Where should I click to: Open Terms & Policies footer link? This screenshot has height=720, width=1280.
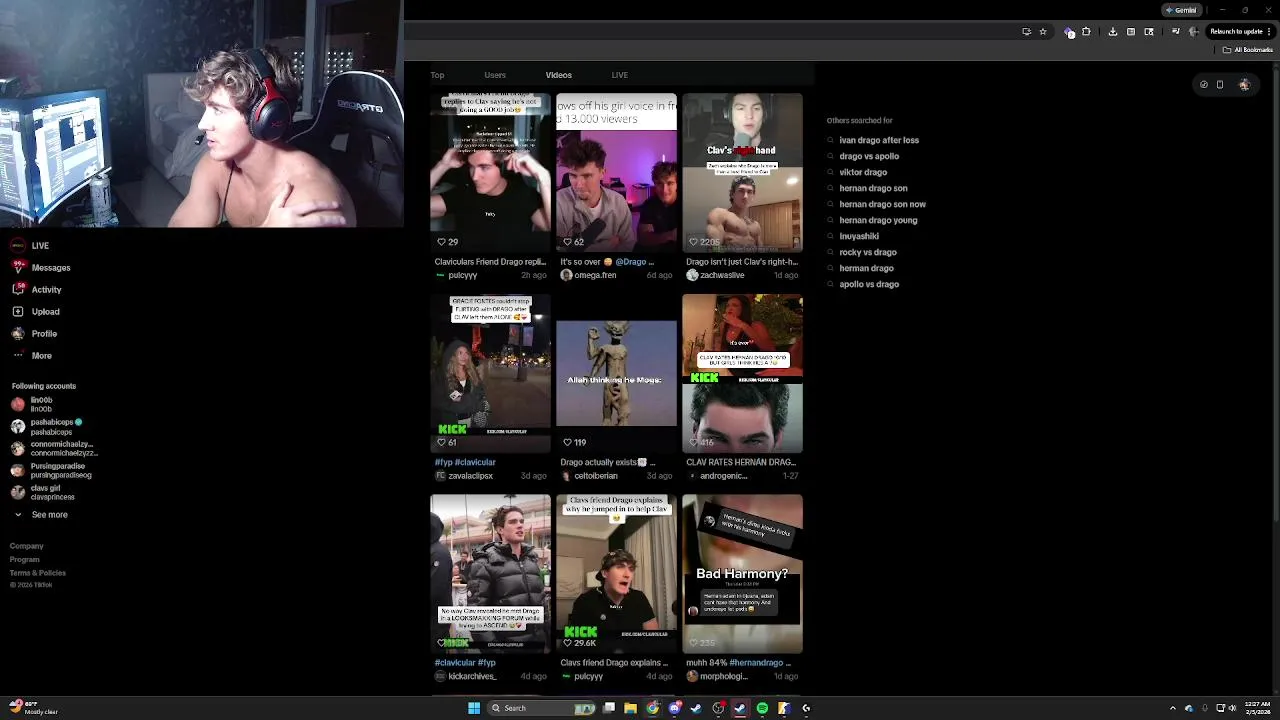point(38,573)
